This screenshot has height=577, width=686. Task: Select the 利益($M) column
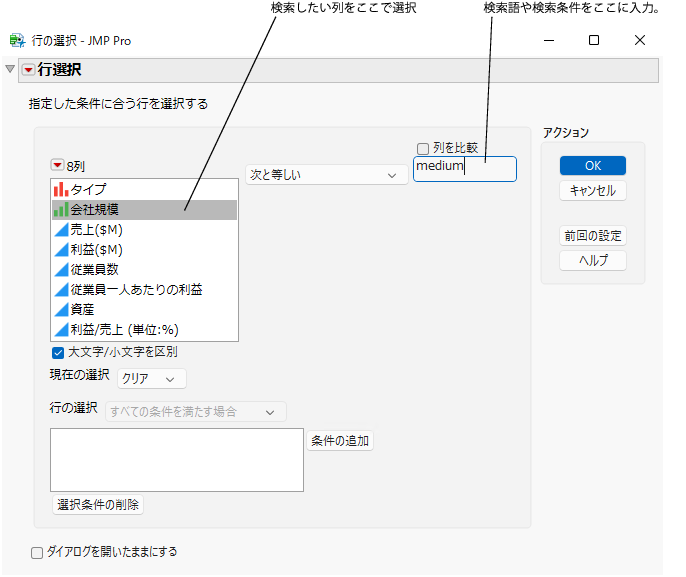[x=144, y=250]
